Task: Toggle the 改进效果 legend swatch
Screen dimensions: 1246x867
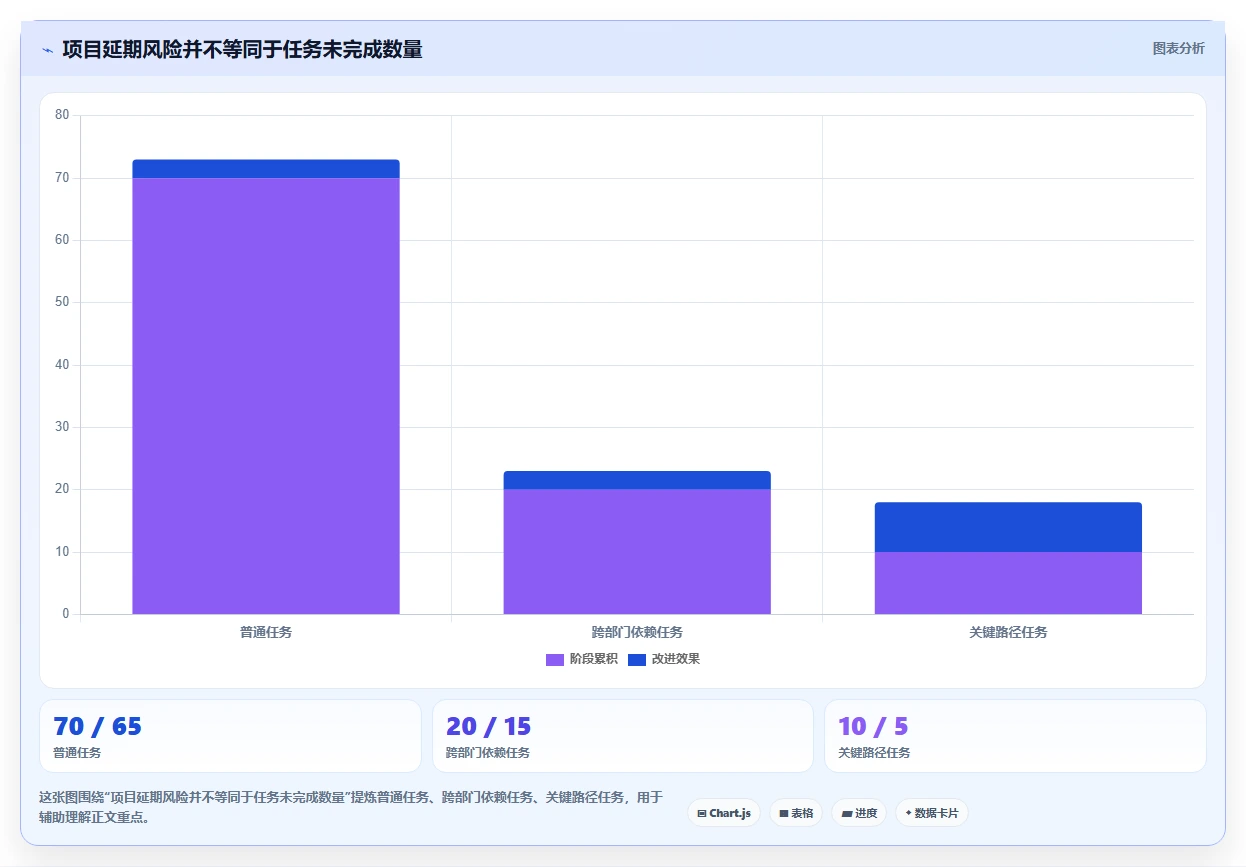Action: pyautogui.click(x=637, y=659)
